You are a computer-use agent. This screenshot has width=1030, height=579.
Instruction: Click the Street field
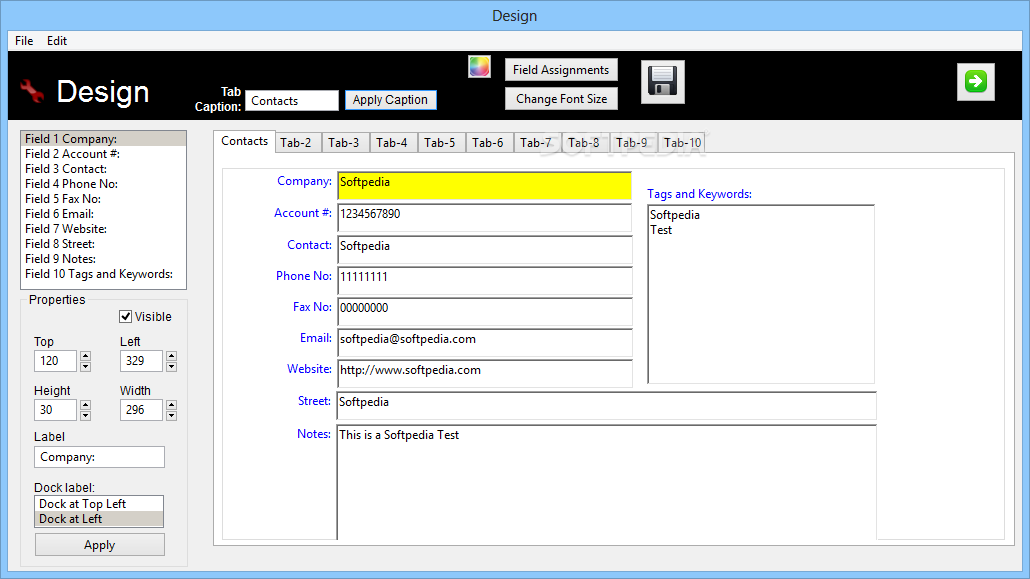[x=606, y=405]
